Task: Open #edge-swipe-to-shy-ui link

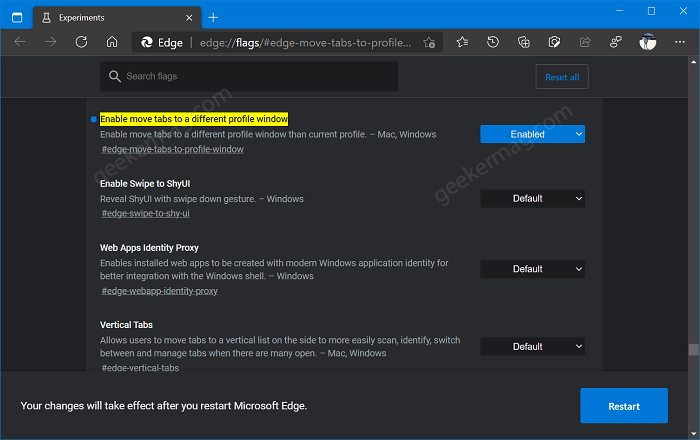Action: click(145, 213)
